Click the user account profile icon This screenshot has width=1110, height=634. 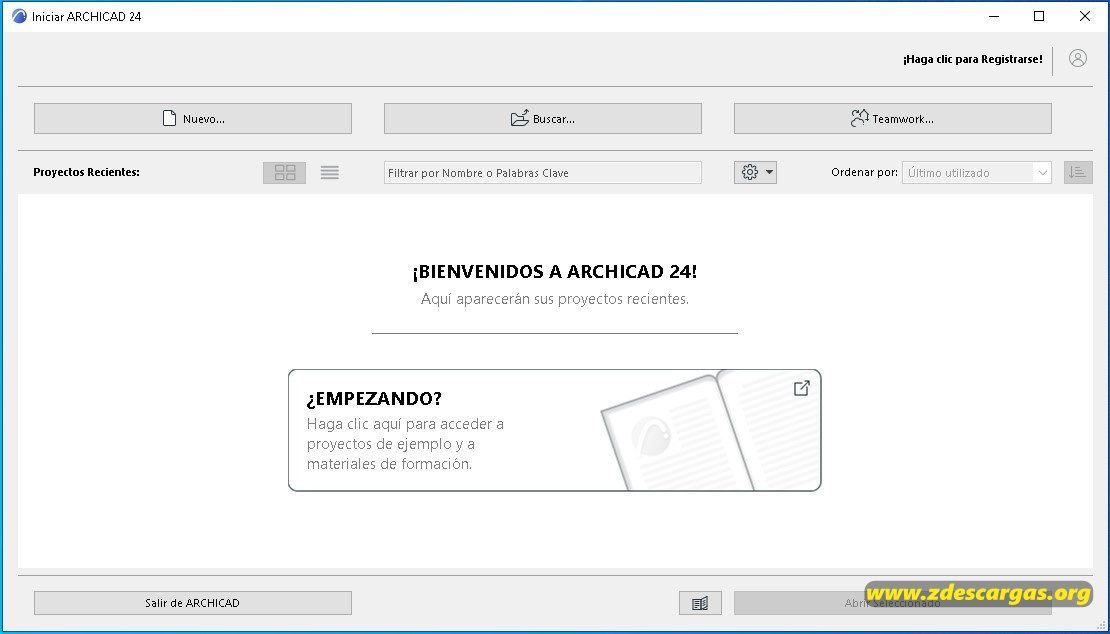pos(1077,59)
